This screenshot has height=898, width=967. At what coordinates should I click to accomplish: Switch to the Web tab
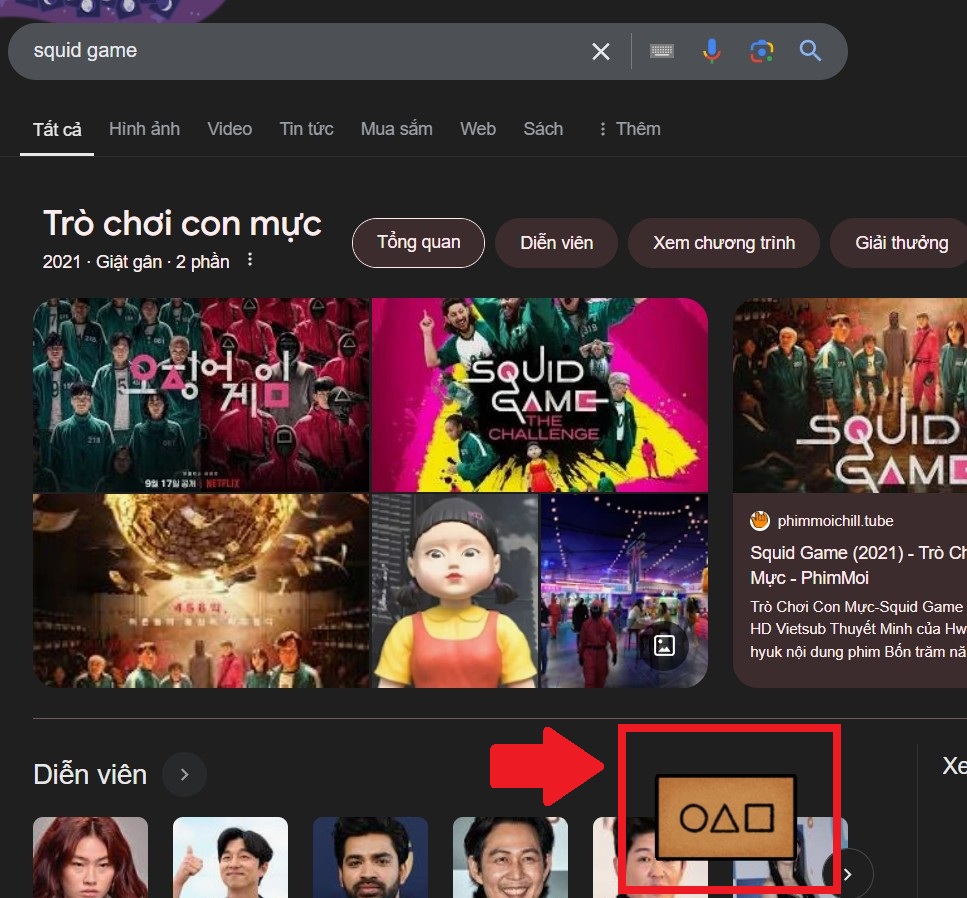click(x=478, y=129)
